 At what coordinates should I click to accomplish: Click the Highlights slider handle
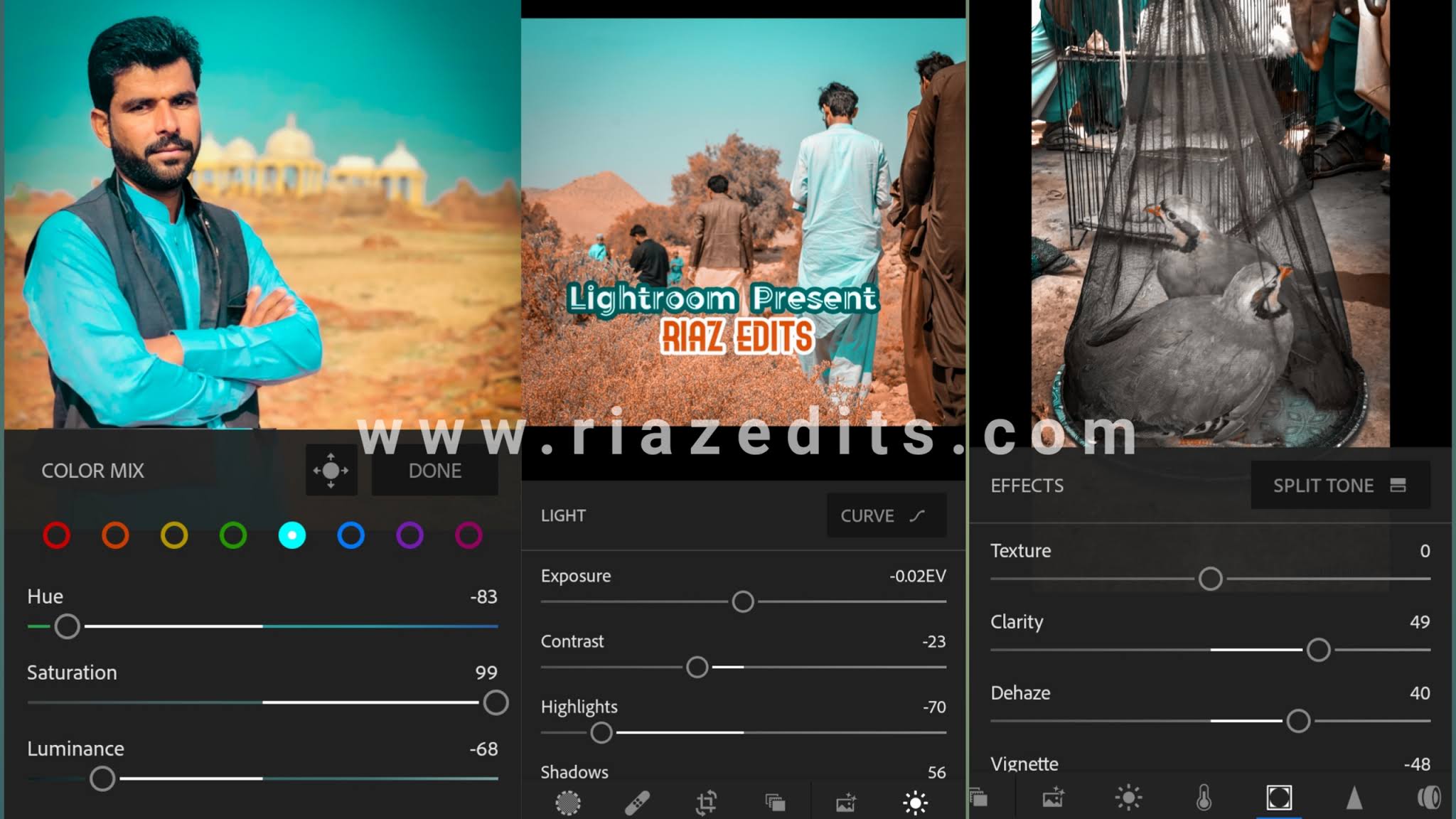point(601,732)
